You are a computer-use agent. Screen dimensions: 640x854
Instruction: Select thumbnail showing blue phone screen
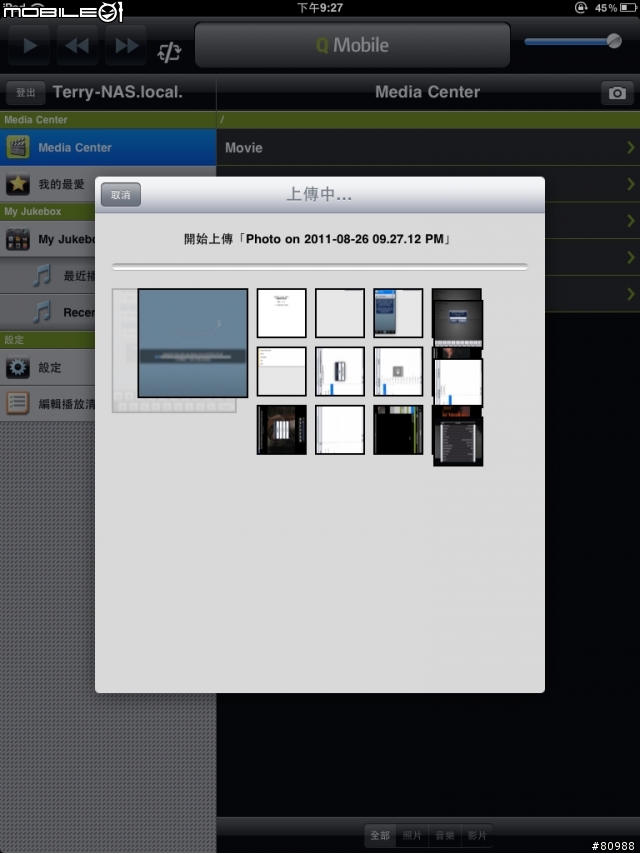(398, 313)
